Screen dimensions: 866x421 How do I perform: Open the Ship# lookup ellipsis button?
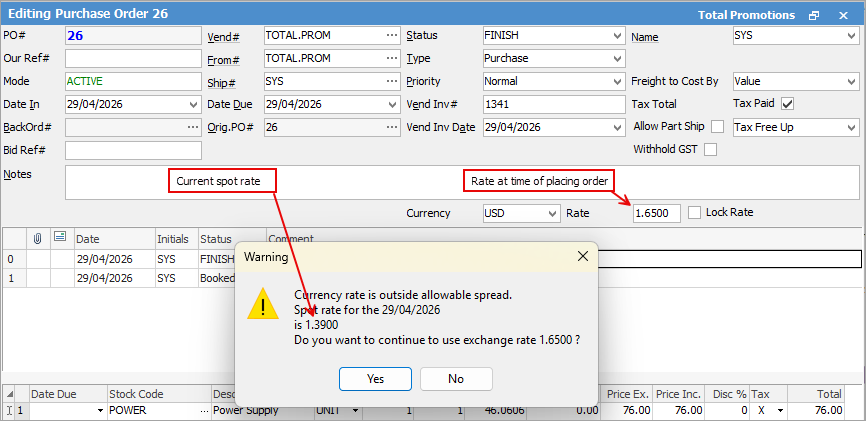[x=392, y=81]
